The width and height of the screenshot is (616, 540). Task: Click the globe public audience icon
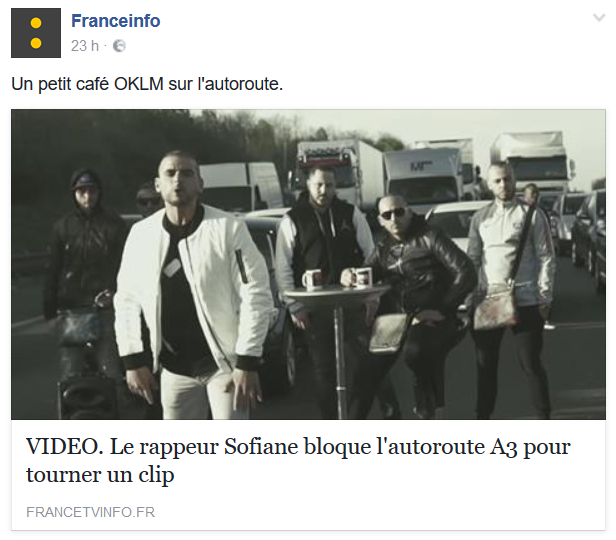(x=119, y=46)
